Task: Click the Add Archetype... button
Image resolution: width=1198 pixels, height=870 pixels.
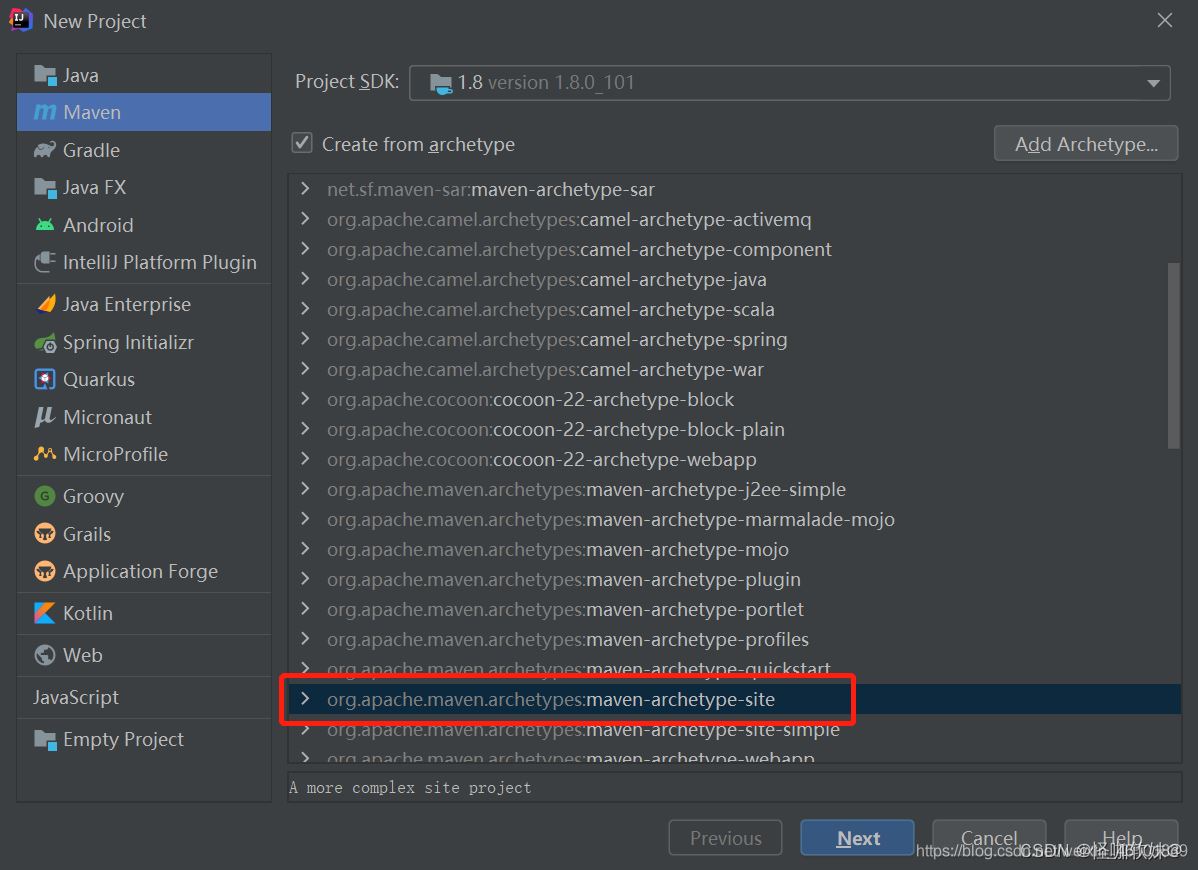Action: click(1086, 144)
